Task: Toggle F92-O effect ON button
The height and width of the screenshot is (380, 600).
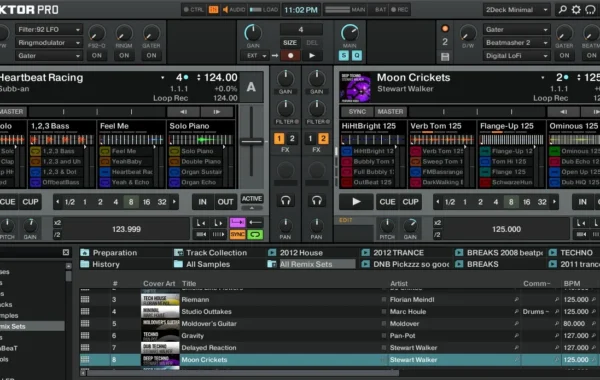Action: 96,55
